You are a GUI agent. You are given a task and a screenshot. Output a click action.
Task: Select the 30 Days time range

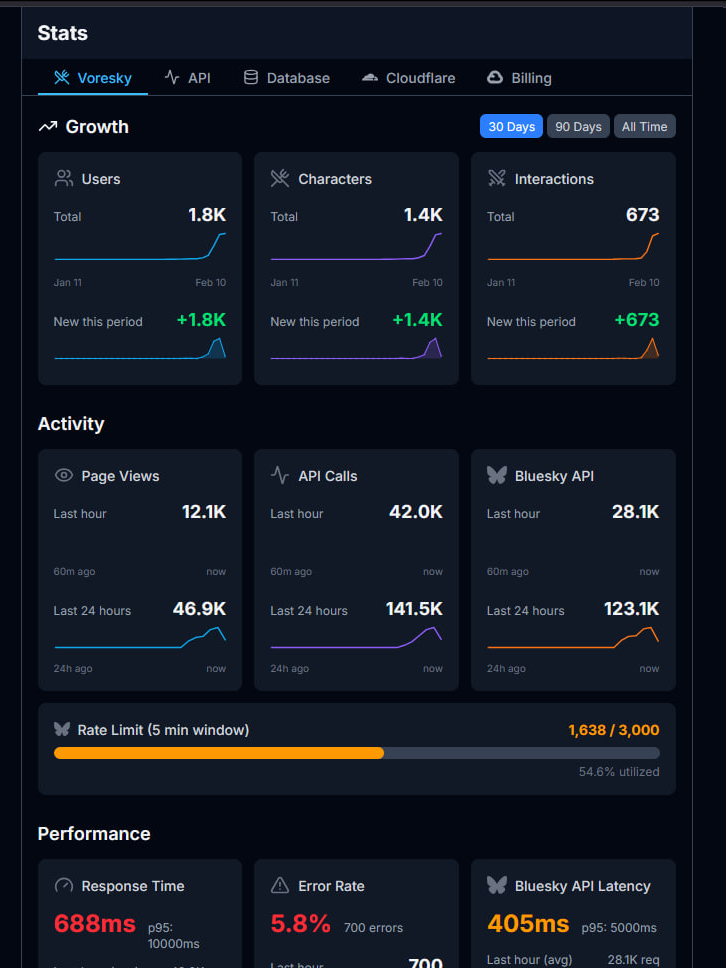[511, 127]
